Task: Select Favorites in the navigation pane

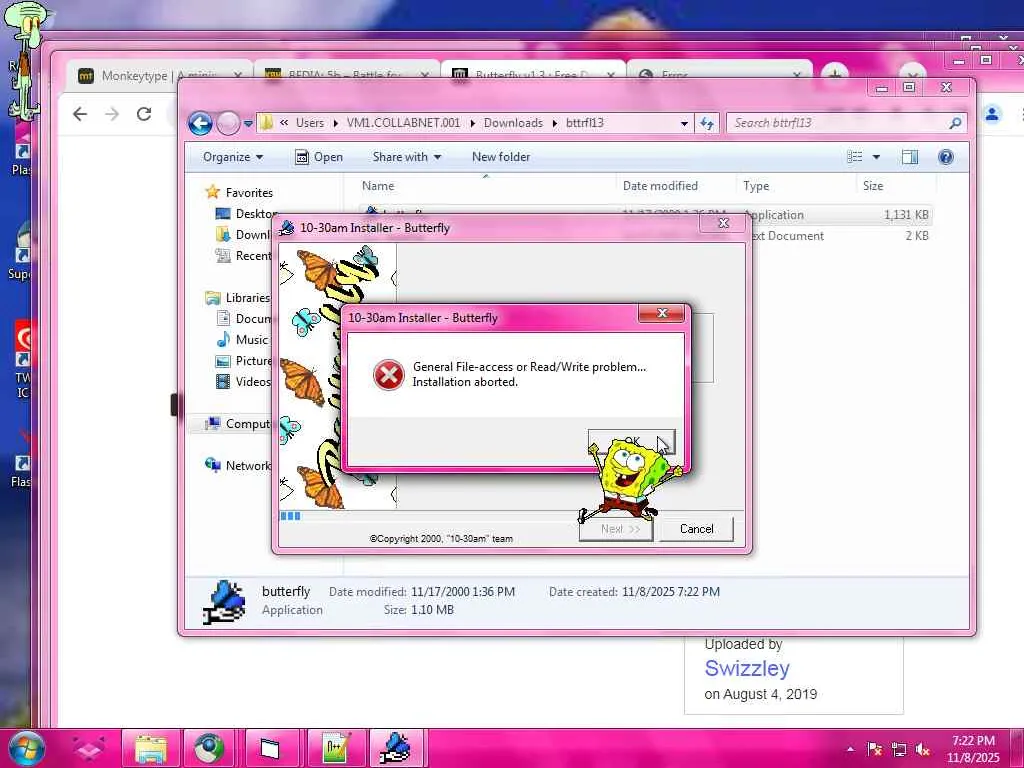Action: (238, 193)
